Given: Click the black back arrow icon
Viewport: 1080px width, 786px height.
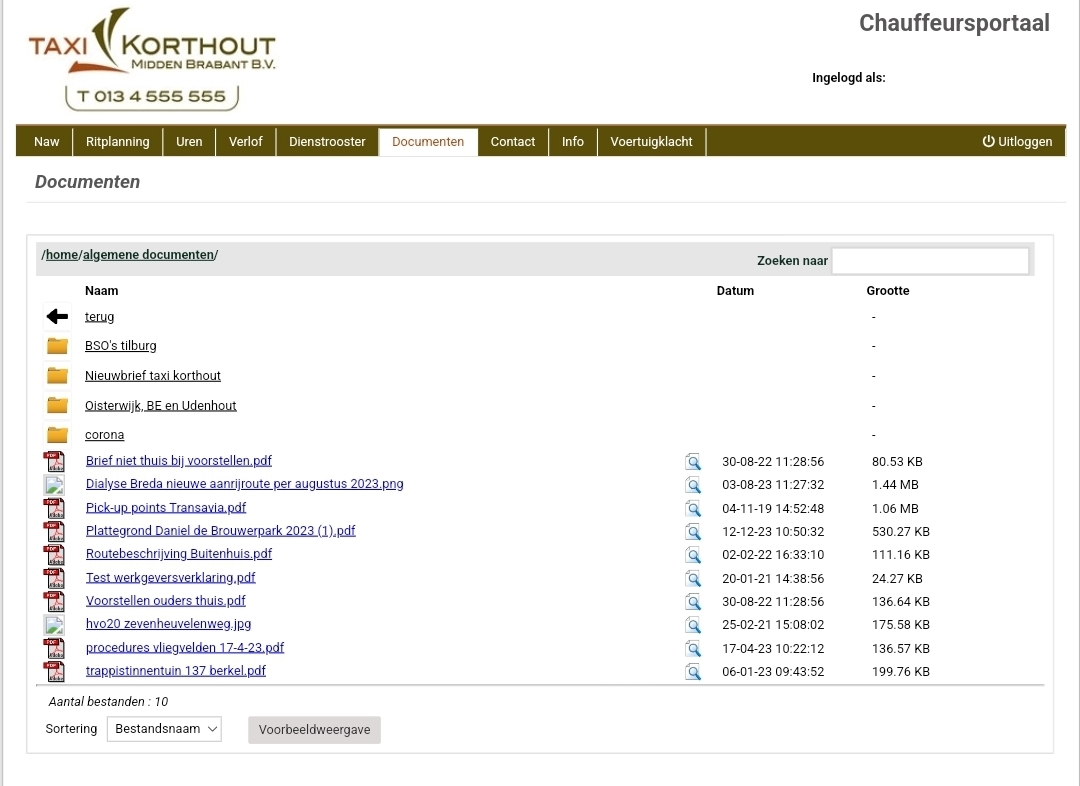Looking at the screenshot, I should [x=57, y=317].
